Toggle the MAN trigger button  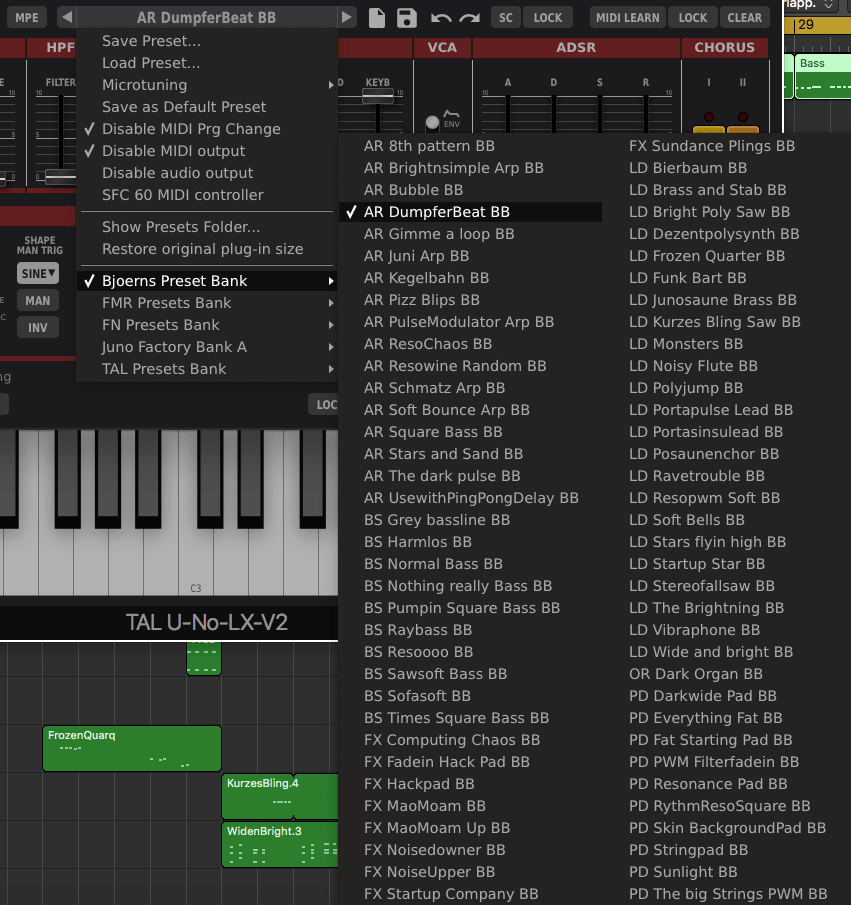38,301
